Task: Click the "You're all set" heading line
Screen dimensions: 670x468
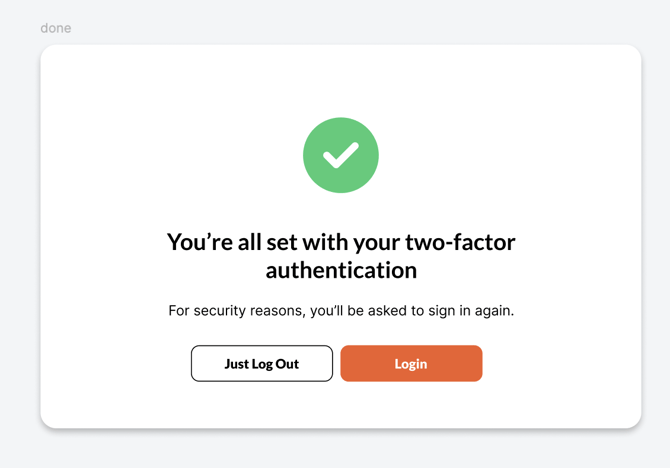Action: click(341, 242)
